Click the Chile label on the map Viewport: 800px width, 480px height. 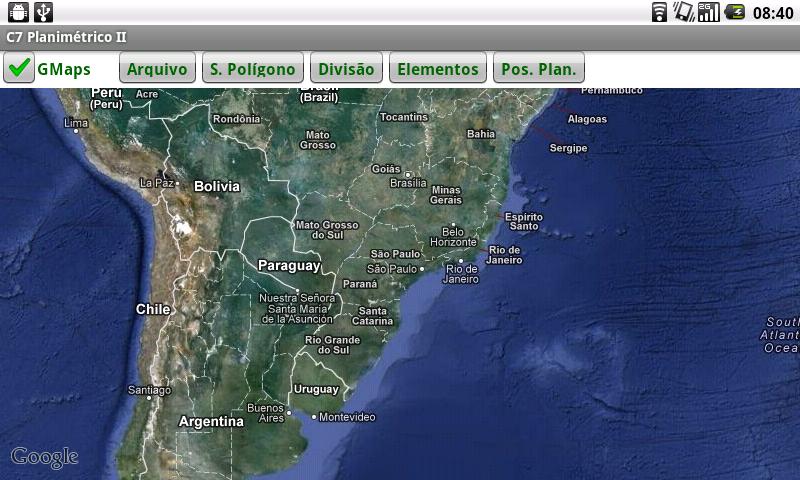[x=153, y=309]
